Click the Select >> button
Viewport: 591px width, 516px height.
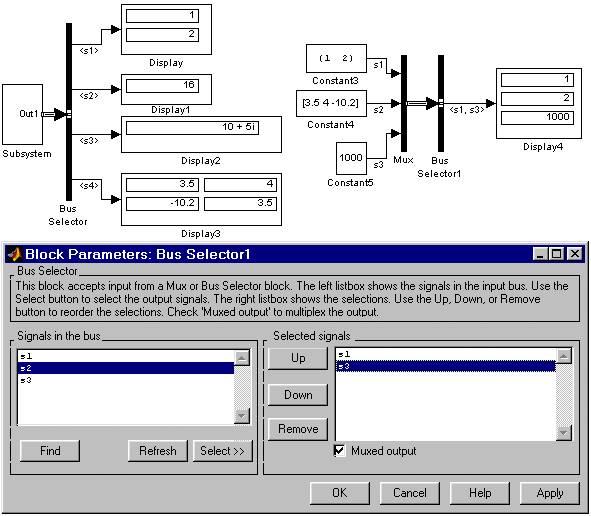point(222,451)
